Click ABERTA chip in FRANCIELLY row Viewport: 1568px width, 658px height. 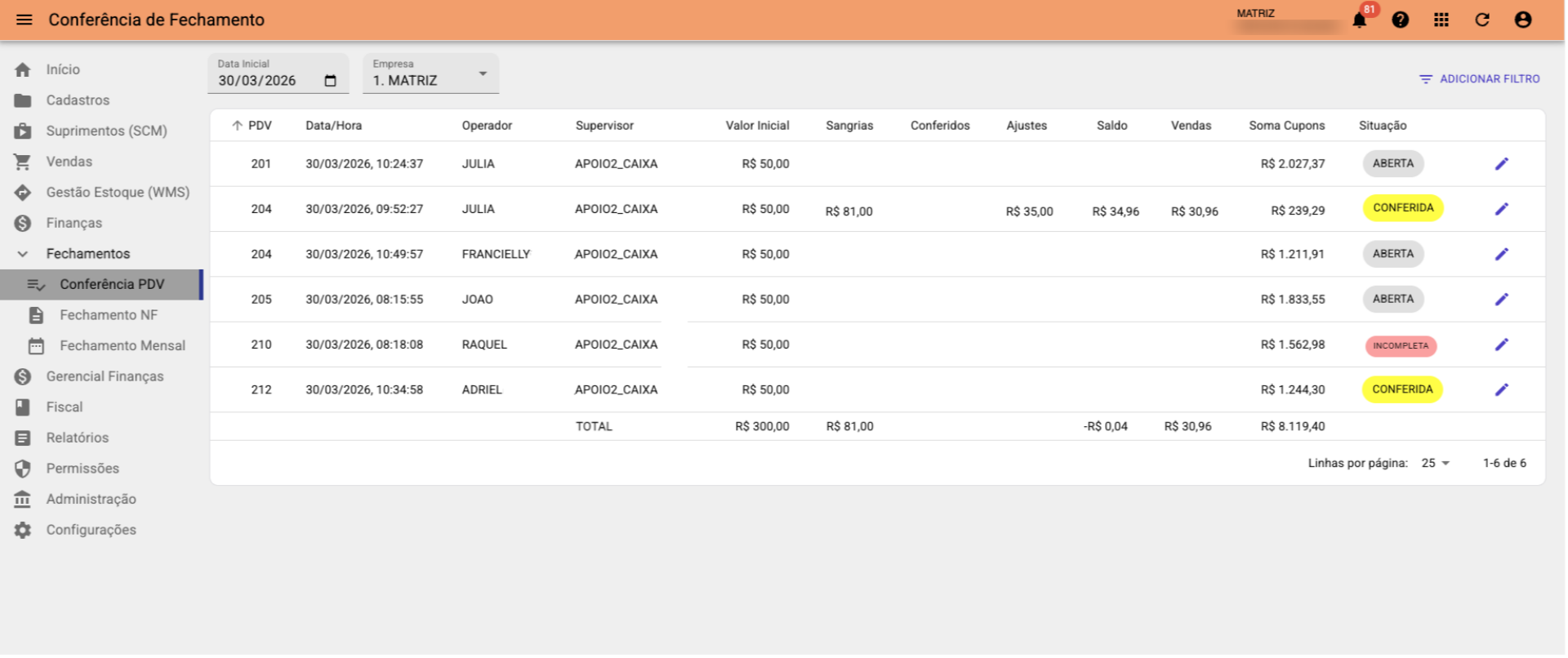[x=1393, y=254]
